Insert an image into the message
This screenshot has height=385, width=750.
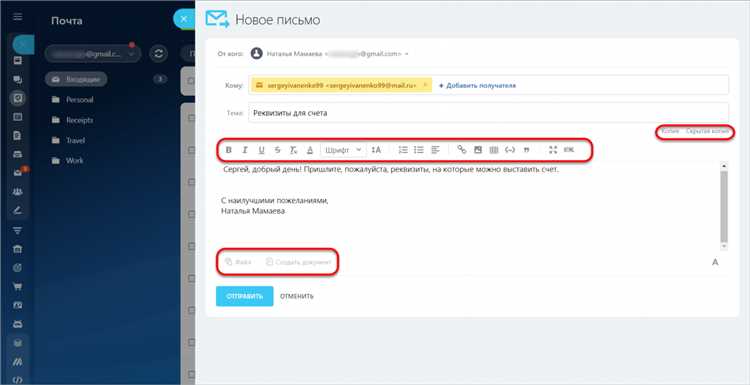tap(478, 150)
